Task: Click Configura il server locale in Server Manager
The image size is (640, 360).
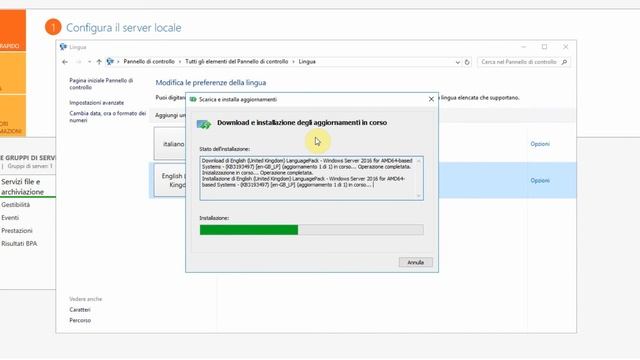Action: (124, 28)
